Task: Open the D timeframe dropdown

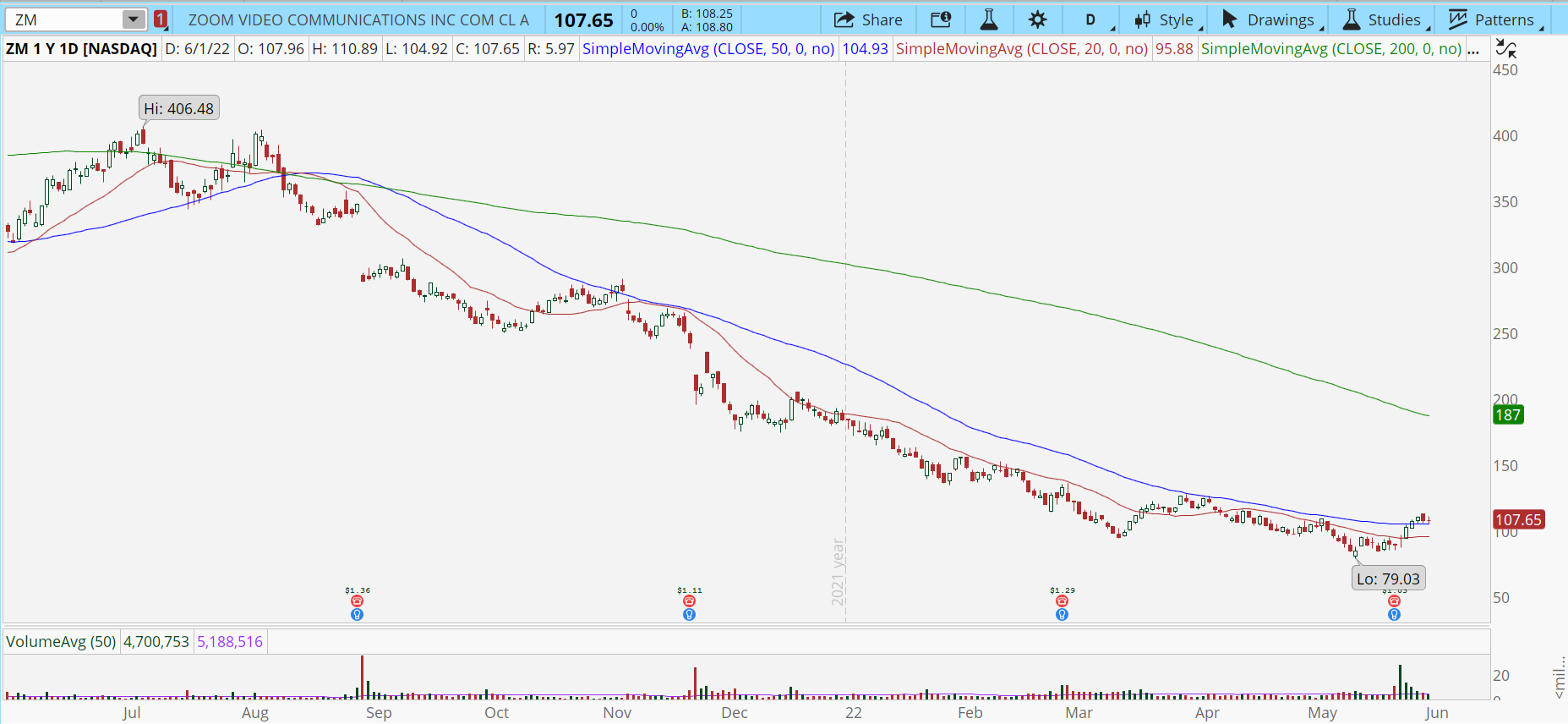Action: [x=1095, y=19]
